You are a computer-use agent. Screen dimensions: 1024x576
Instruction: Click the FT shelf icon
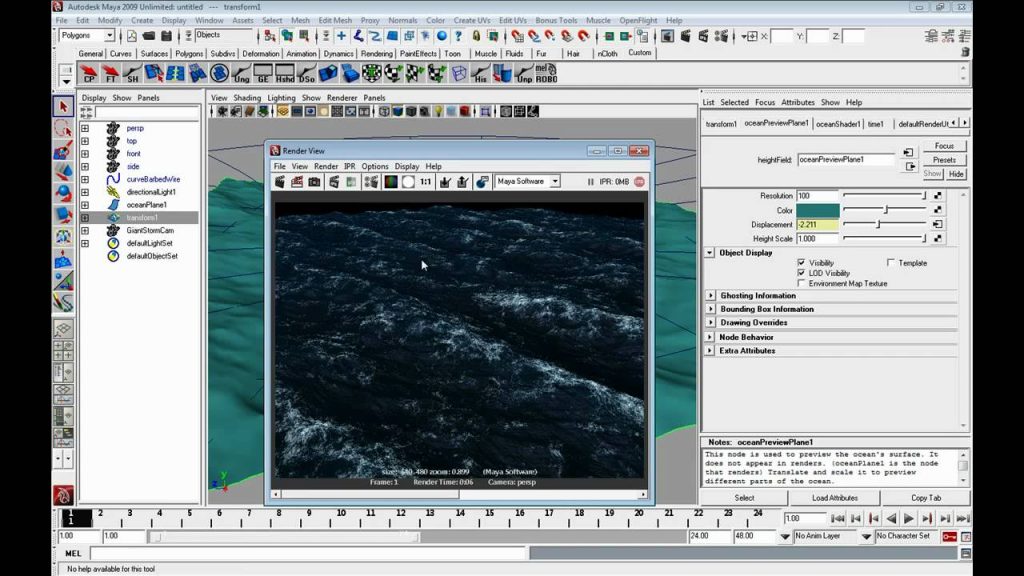(x=110, y=74)
